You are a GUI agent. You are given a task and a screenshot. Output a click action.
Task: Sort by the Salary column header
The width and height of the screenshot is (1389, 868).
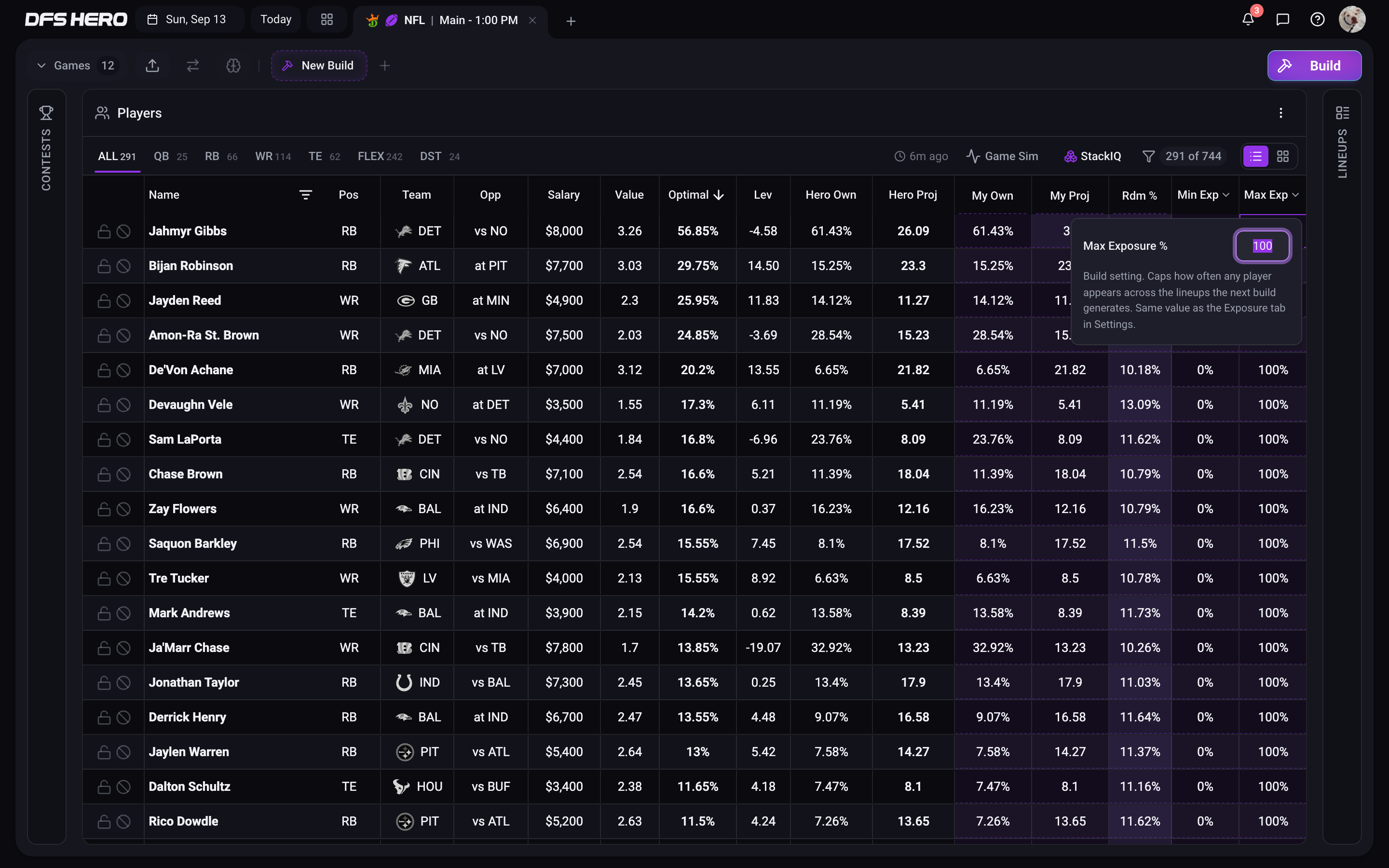tap(564, 195)
